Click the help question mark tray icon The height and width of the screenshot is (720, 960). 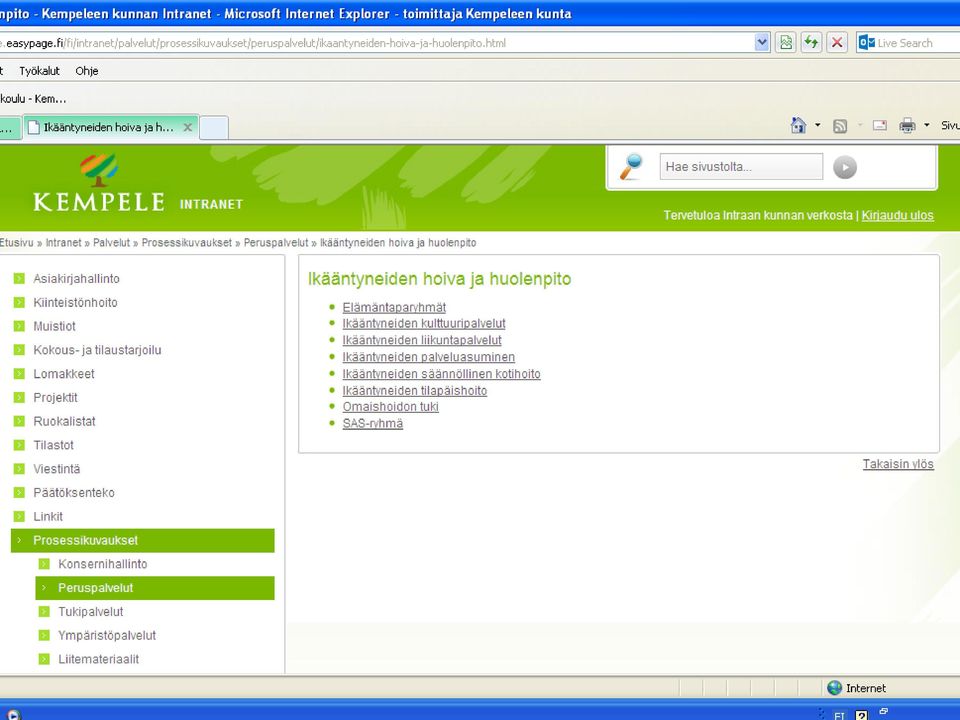[861, 715]
